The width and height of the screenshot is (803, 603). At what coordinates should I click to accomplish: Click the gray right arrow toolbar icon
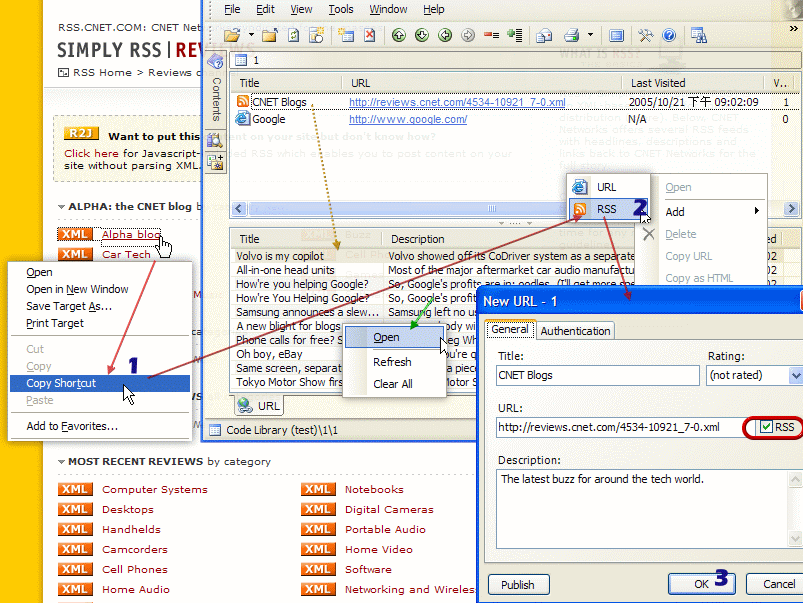pyautogui.click(x=468, y=35)
